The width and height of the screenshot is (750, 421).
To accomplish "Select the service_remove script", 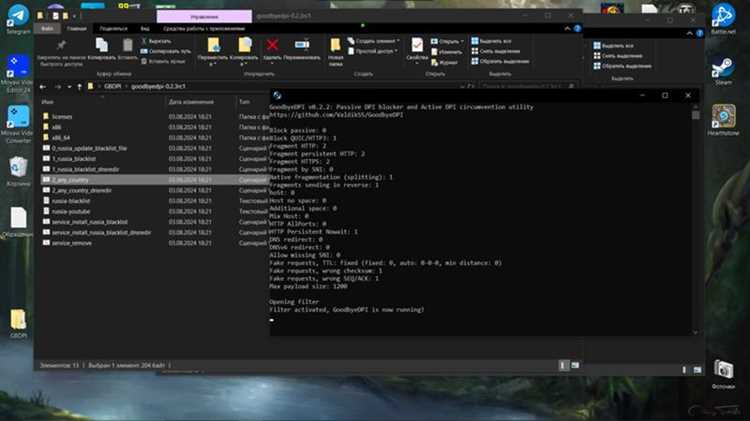I will coord(72,243).
